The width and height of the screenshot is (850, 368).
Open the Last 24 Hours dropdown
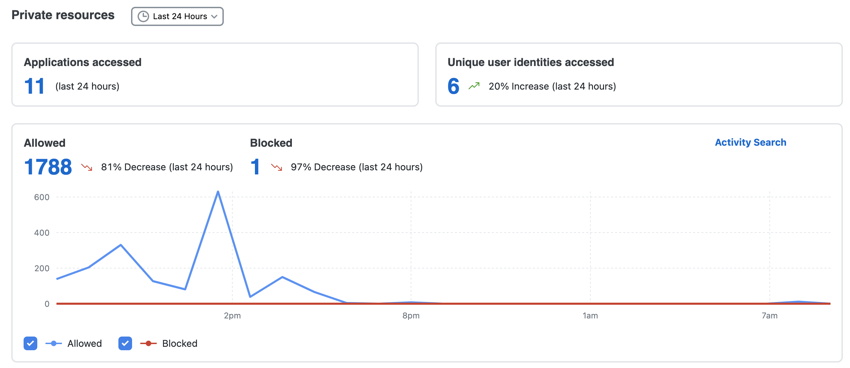177,16
